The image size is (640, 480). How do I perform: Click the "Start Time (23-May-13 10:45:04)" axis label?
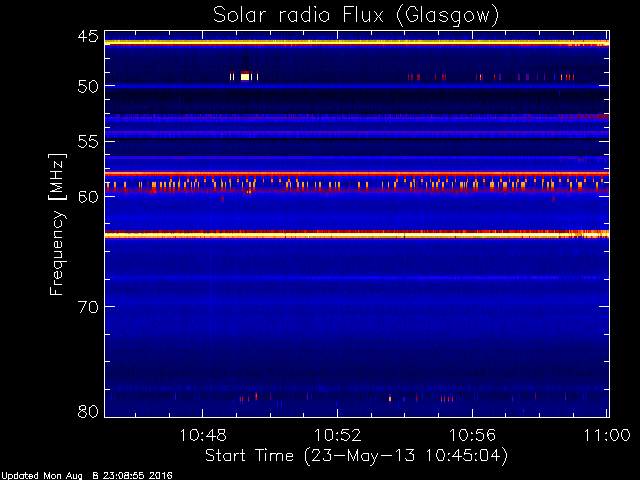click(356, 455)
